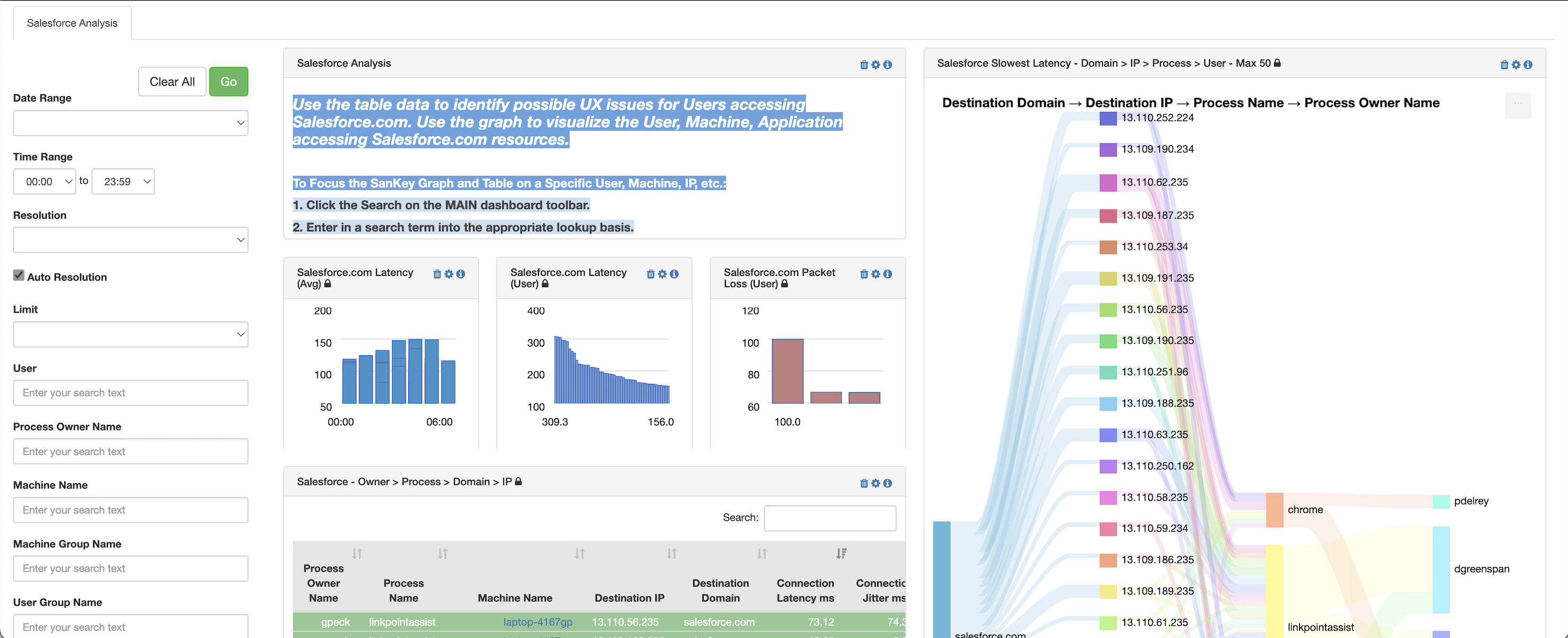The height and width of the screenshot is (638, 1568).
Task: Show info for Latency (User) panel
Action: point(674,274)
